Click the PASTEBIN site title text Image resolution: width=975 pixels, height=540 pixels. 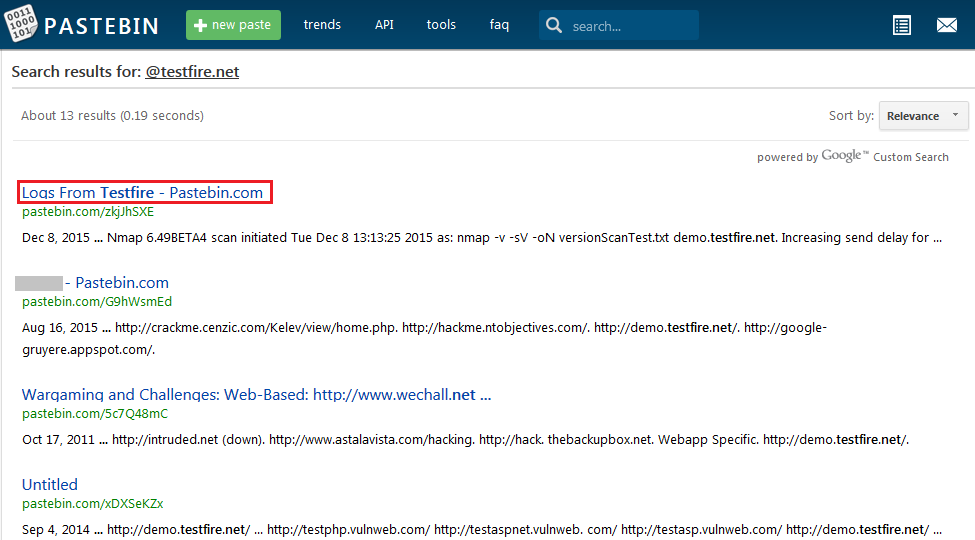(101, 26)
